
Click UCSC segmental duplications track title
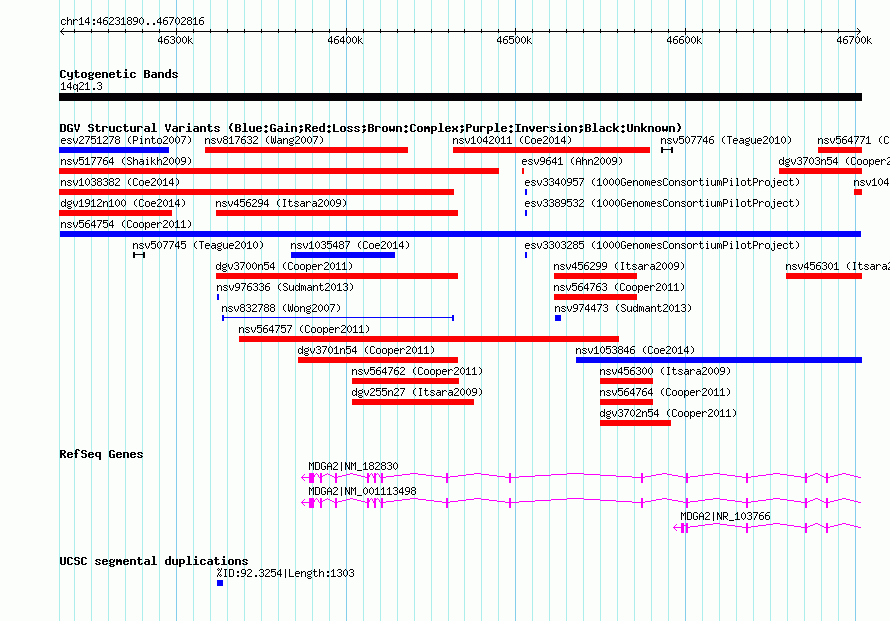click(154, 561)
